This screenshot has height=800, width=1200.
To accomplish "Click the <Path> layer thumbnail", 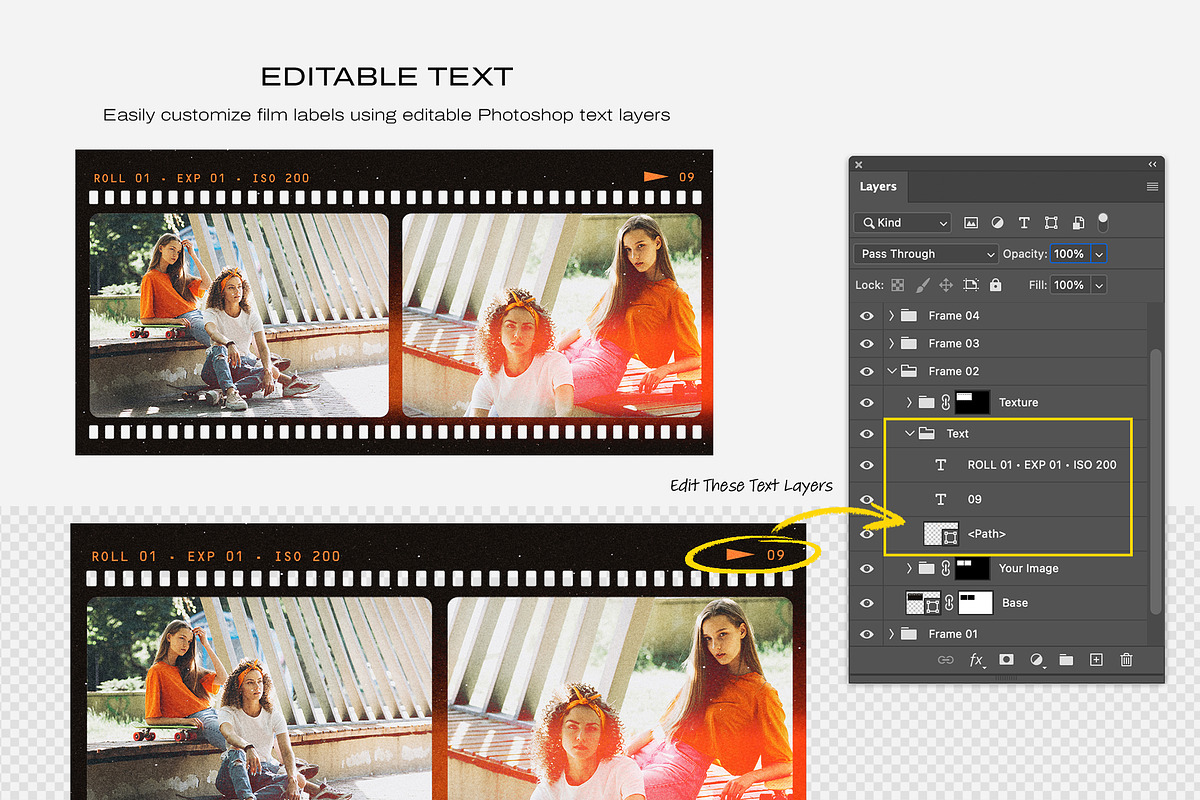I will point(941,534).
